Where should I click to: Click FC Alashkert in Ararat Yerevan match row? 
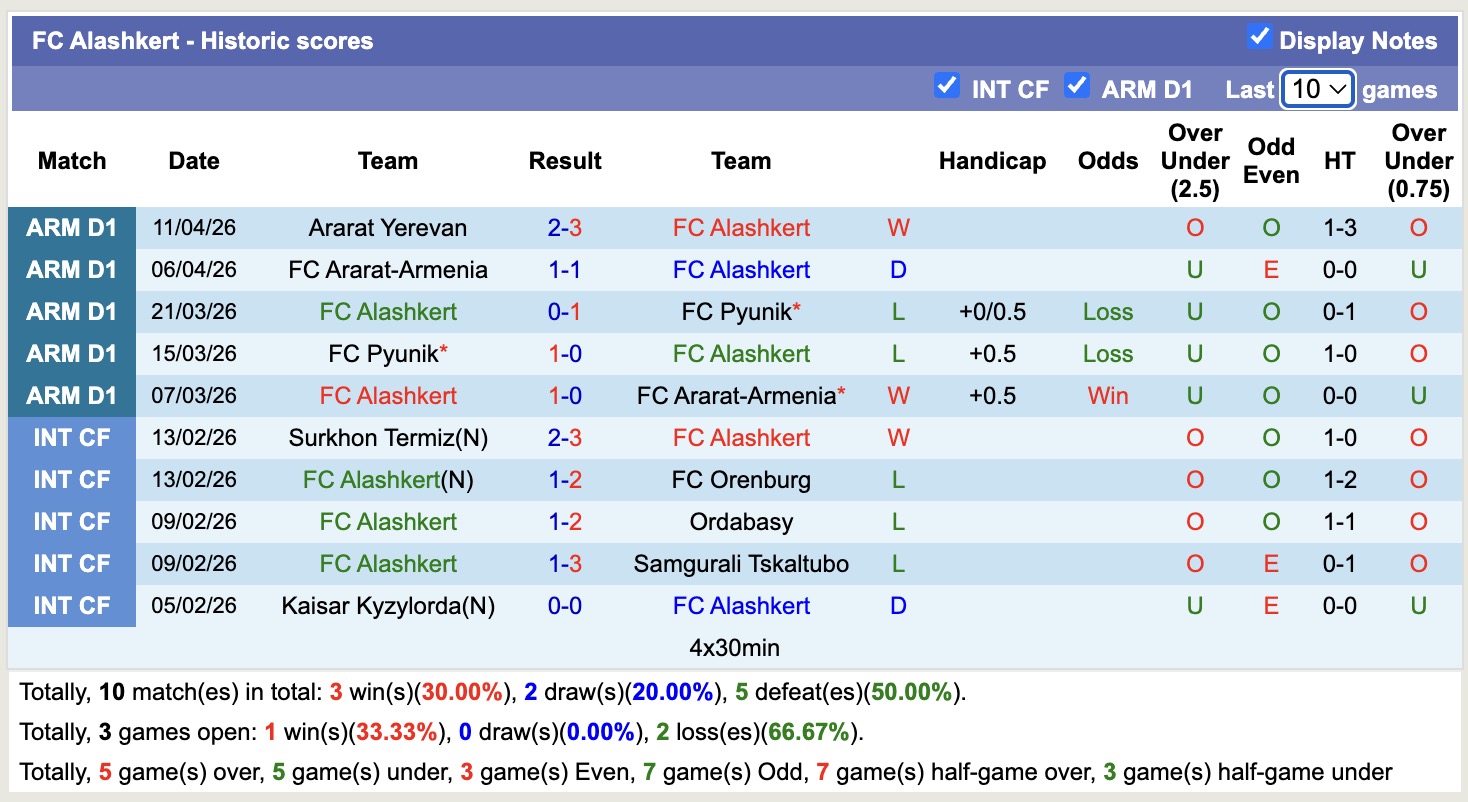pos(741,228)
